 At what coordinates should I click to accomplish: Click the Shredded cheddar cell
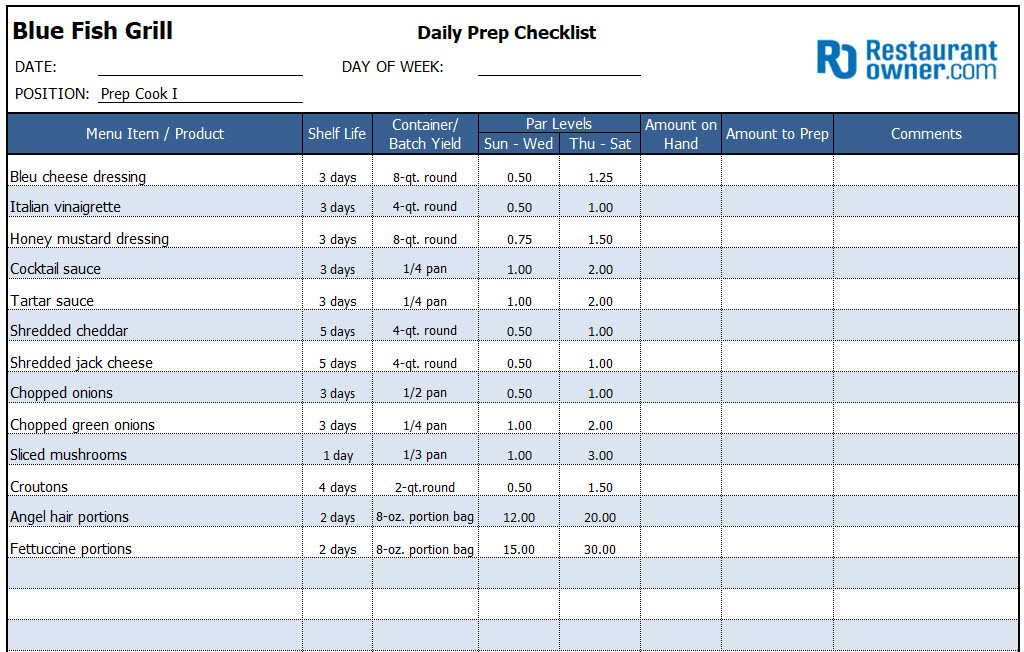(x=155, y=326)
